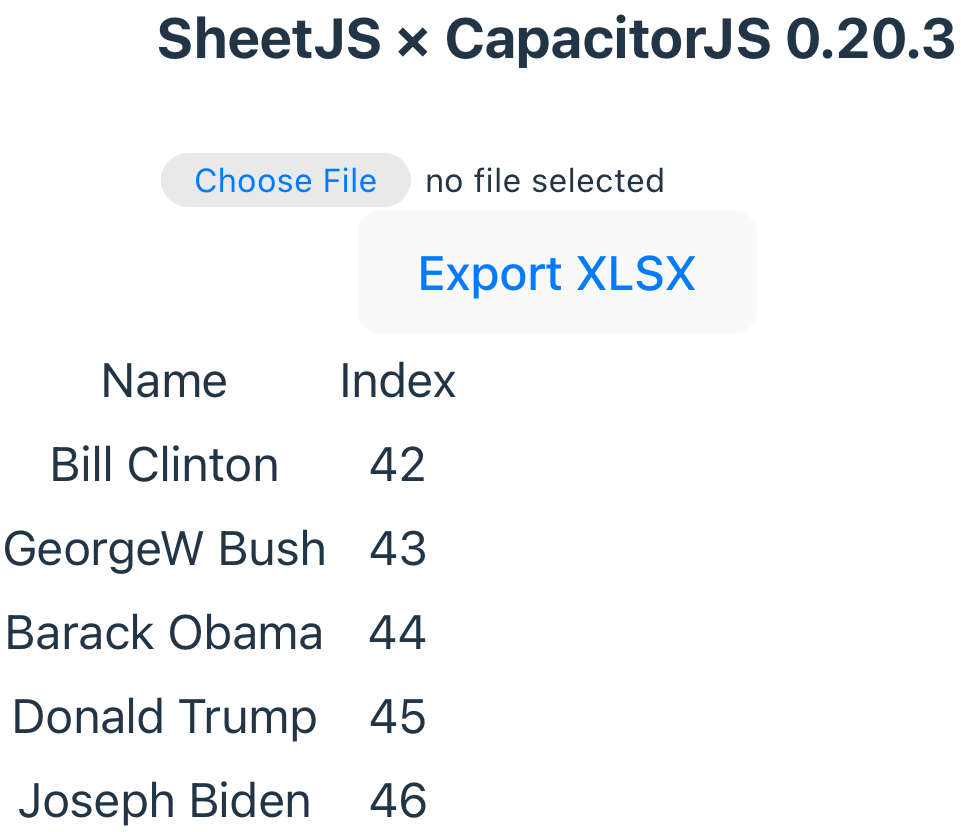Click CapacitorJS in the page heading
This screenshot has width=961, height=832.
pos(608,40)
